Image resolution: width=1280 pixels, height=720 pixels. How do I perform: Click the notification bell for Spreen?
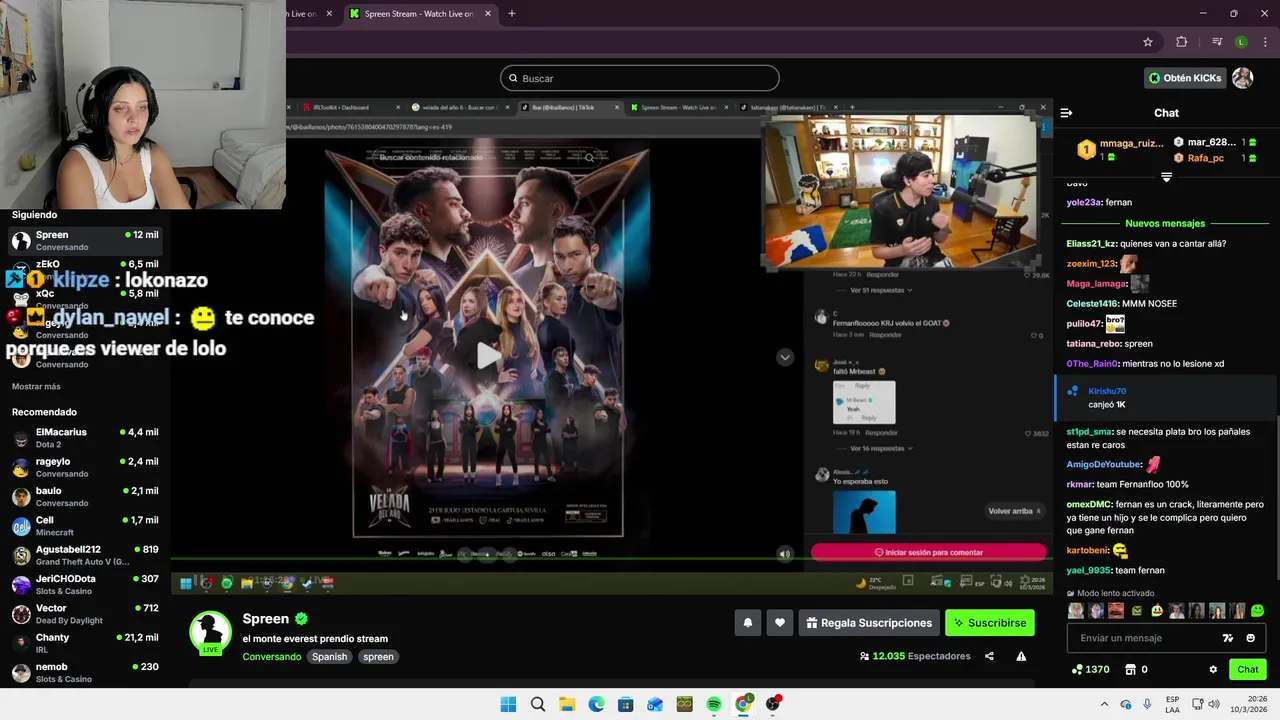pyautogui.click(x=747, y=623)
